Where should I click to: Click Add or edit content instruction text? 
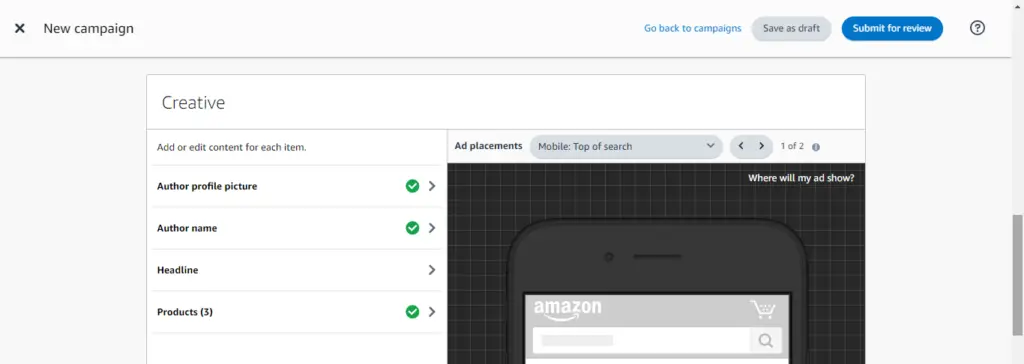point(232,147)
